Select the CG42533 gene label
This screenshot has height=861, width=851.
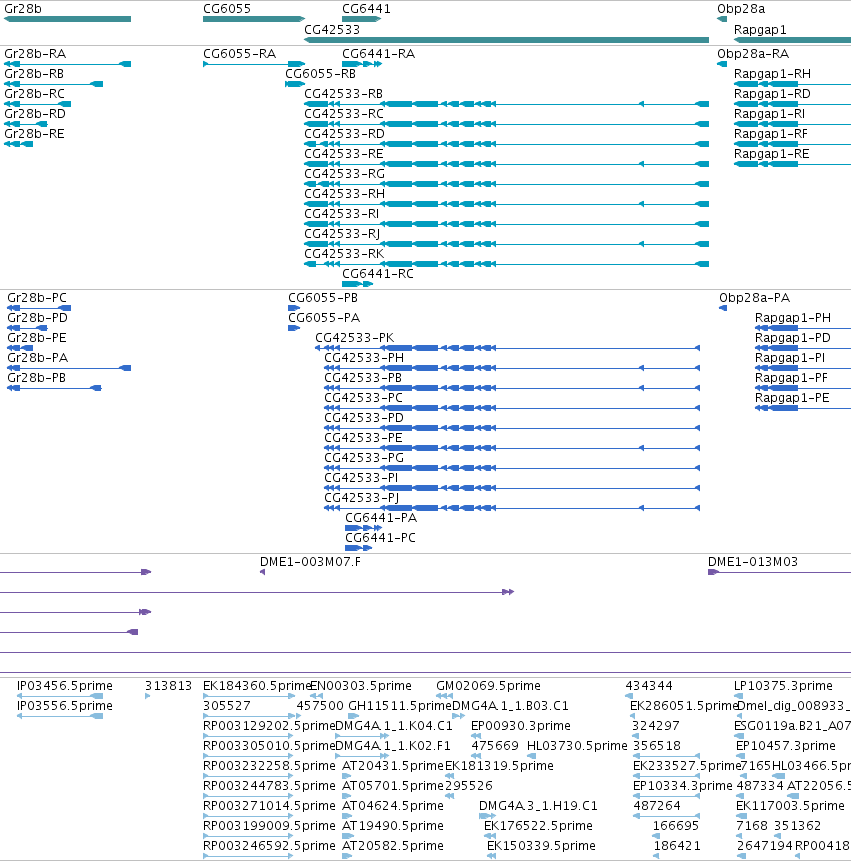point(332,30)
